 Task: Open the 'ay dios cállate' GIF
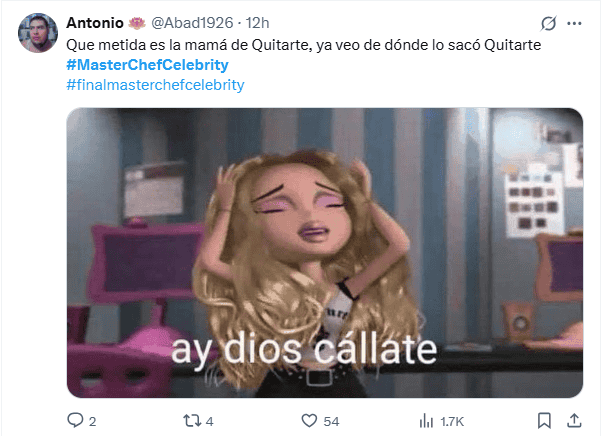(x=325, y=253)
